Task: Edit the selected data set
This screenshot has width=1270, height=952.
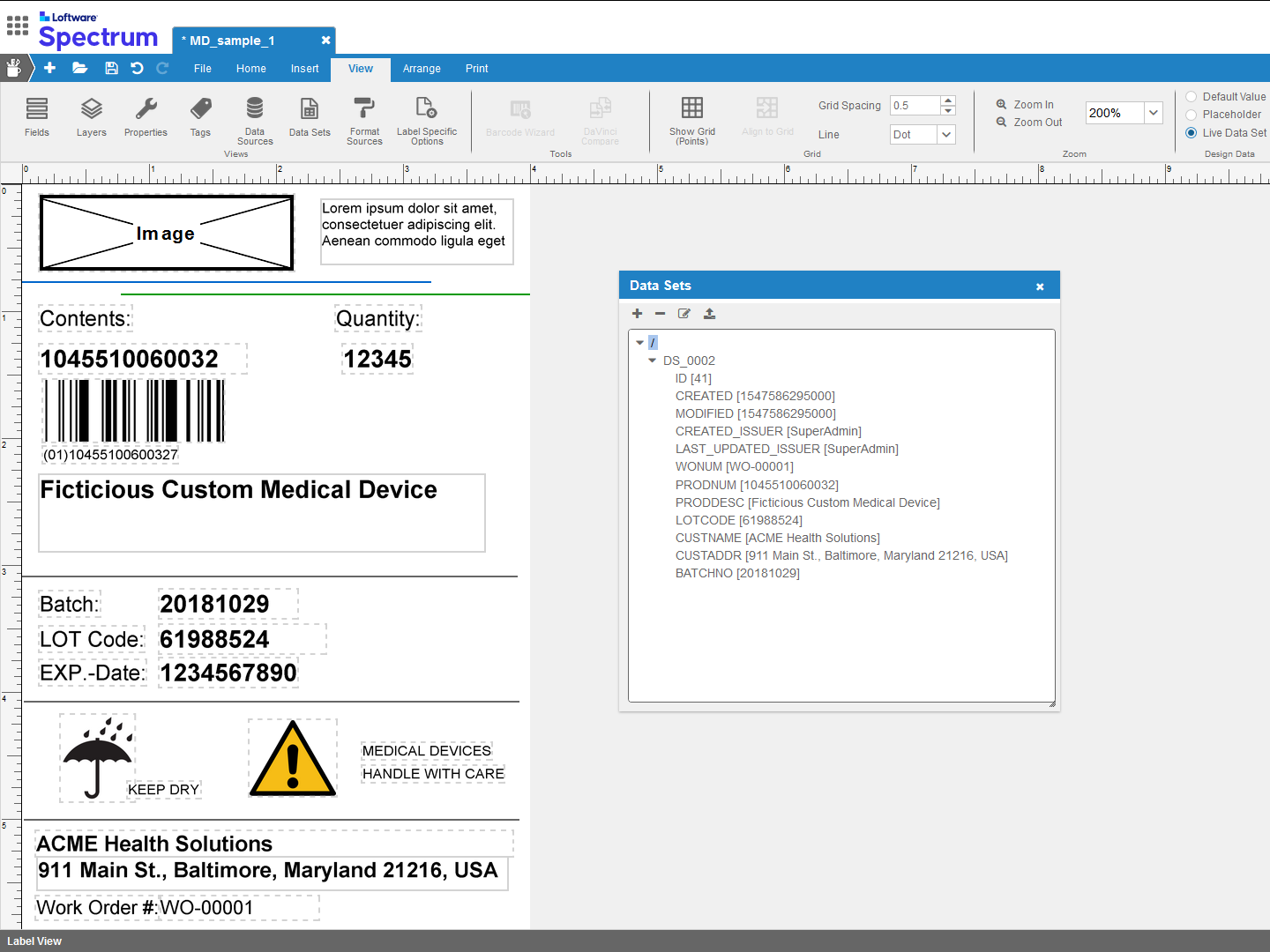Action: (x=684, y=314)
